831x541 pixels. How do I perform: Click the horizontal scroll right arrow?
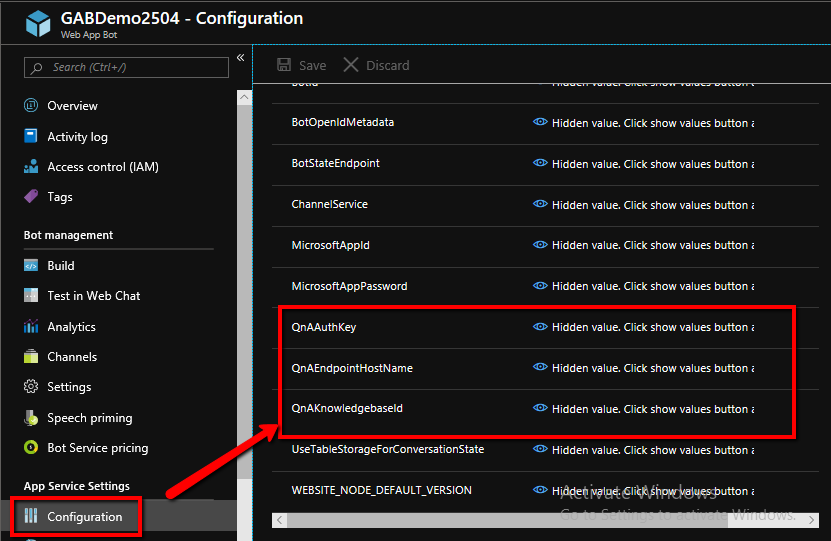tap(811, 520)
